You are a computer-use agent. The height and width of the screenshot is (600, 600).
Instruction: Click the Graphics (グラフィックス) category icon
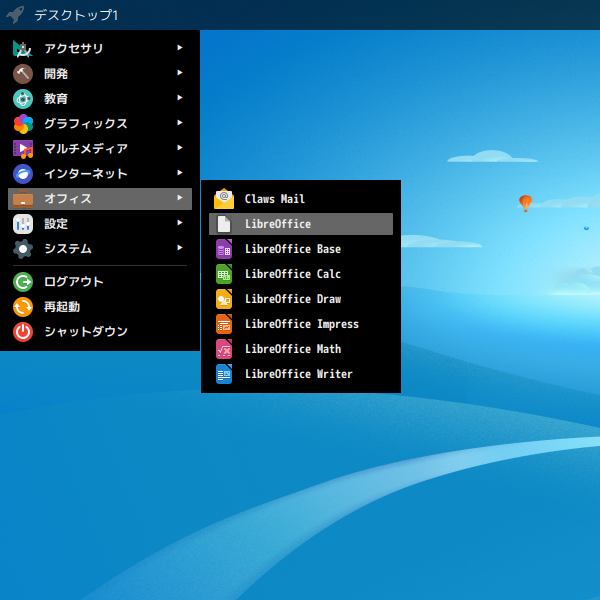click(x=23, y=124)
